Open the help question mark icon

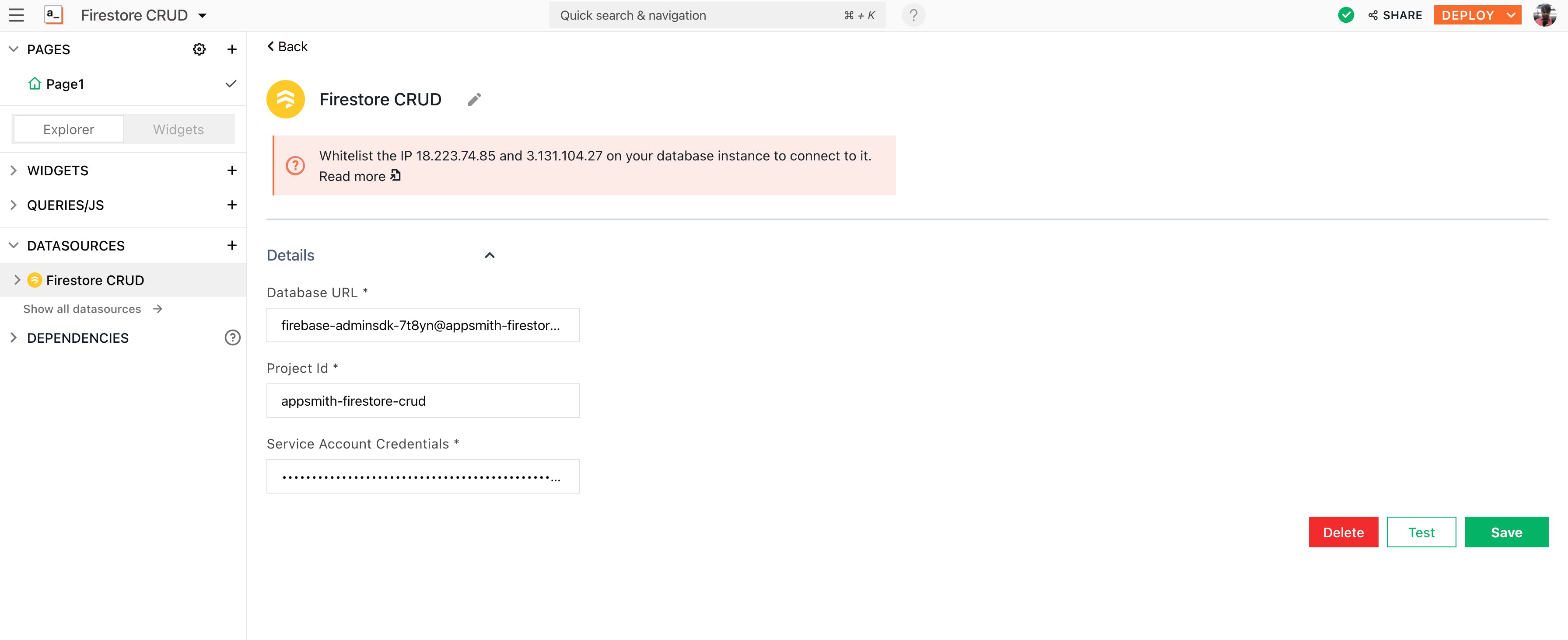point(913,15)
